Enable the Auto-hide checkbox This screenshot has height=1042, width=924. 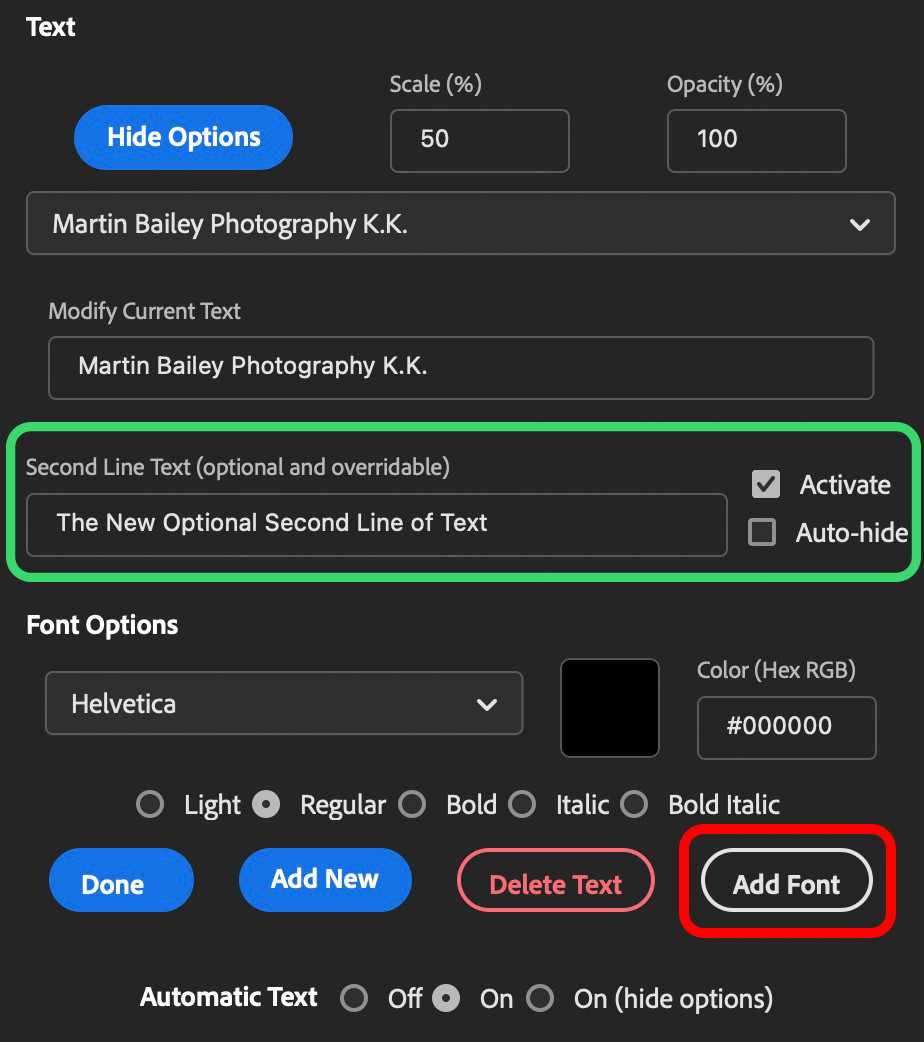click(x=762, y=533)
